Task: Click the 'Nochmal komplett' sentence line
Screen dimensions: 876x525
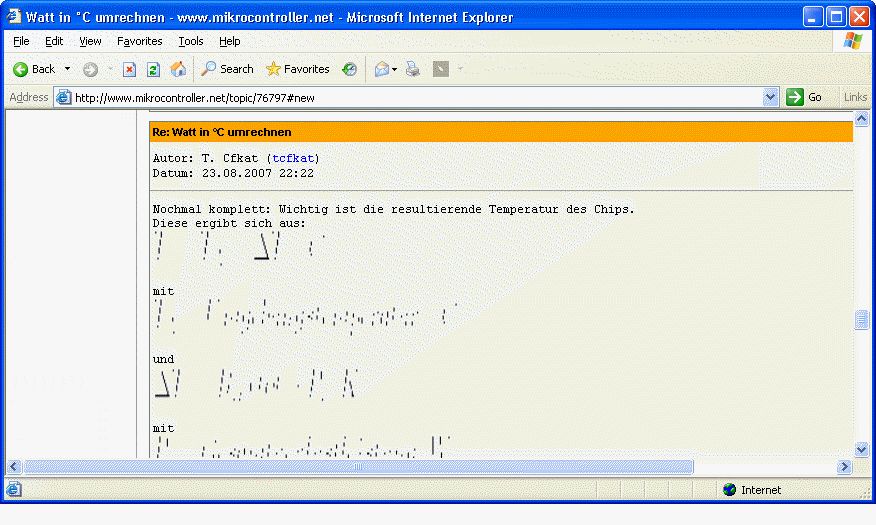Action: 394,209
